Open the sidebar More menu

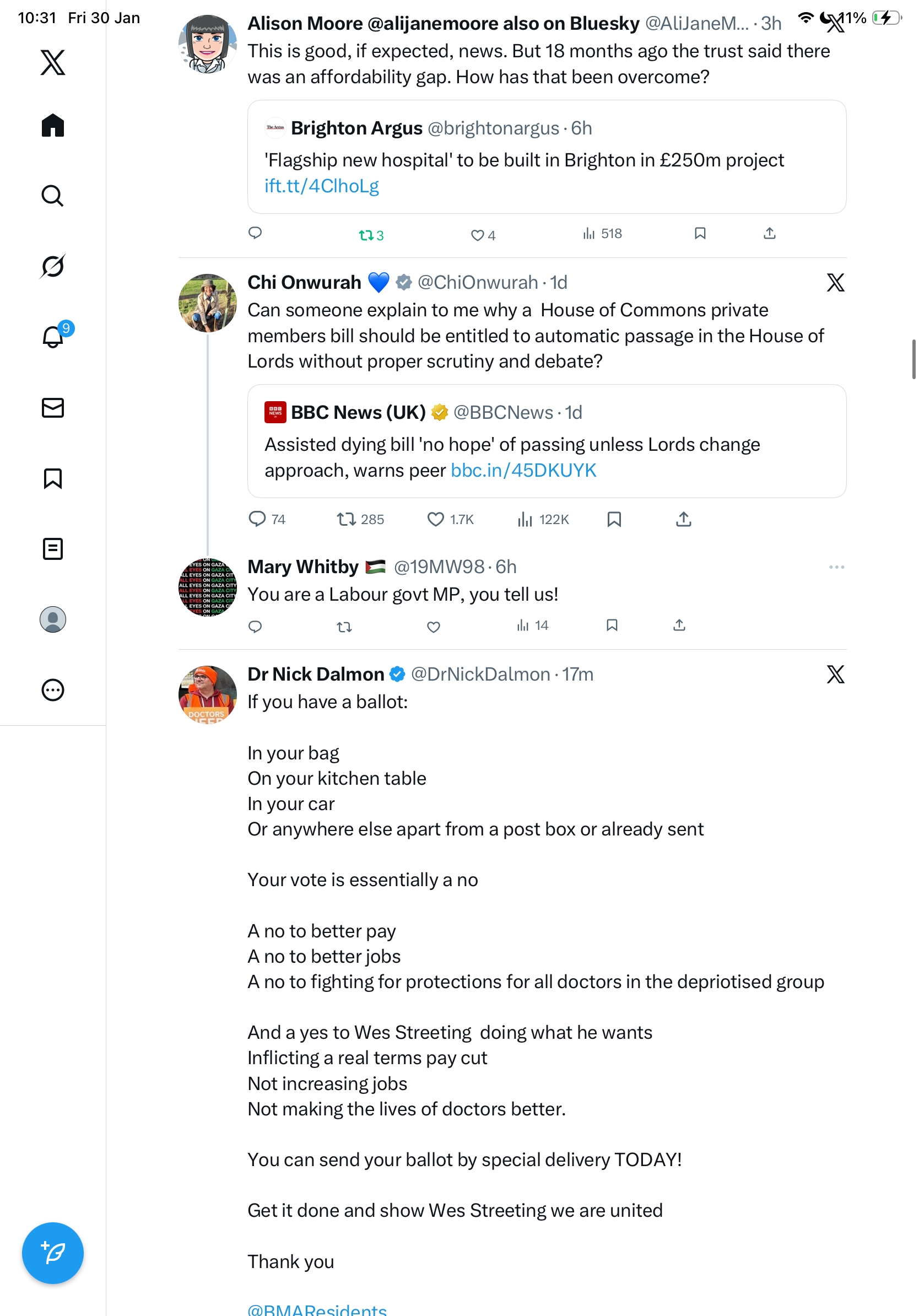53,689
